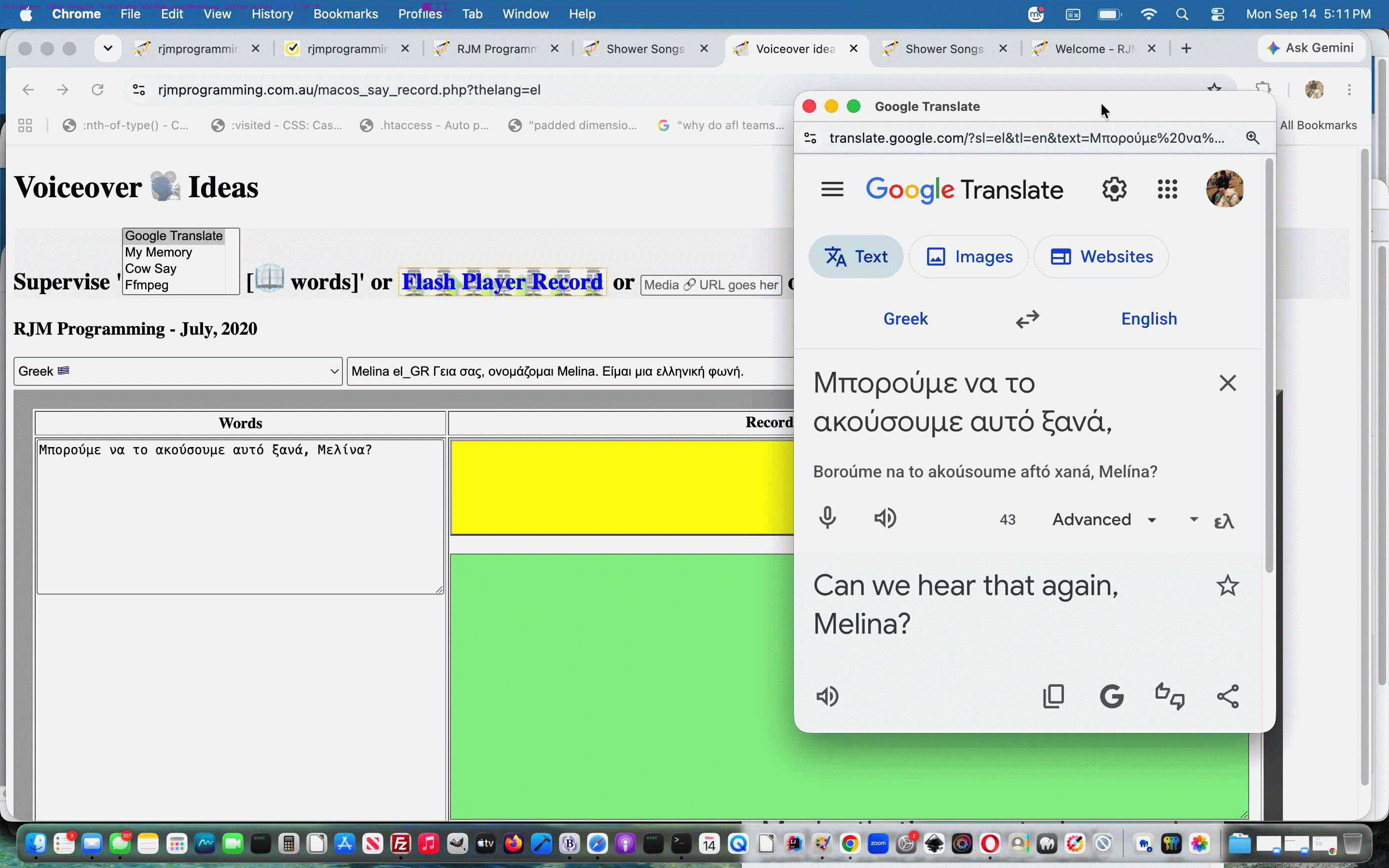Click Flash Player Record link
Viewport: 1389px width, 868px height.
(x=502, y=282)
